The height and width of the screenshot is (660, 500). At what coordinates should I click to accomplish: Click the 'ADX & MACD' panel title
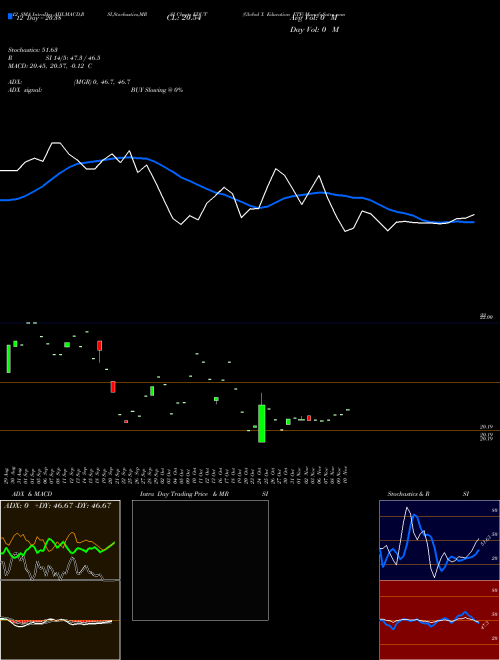coord(32,494)
